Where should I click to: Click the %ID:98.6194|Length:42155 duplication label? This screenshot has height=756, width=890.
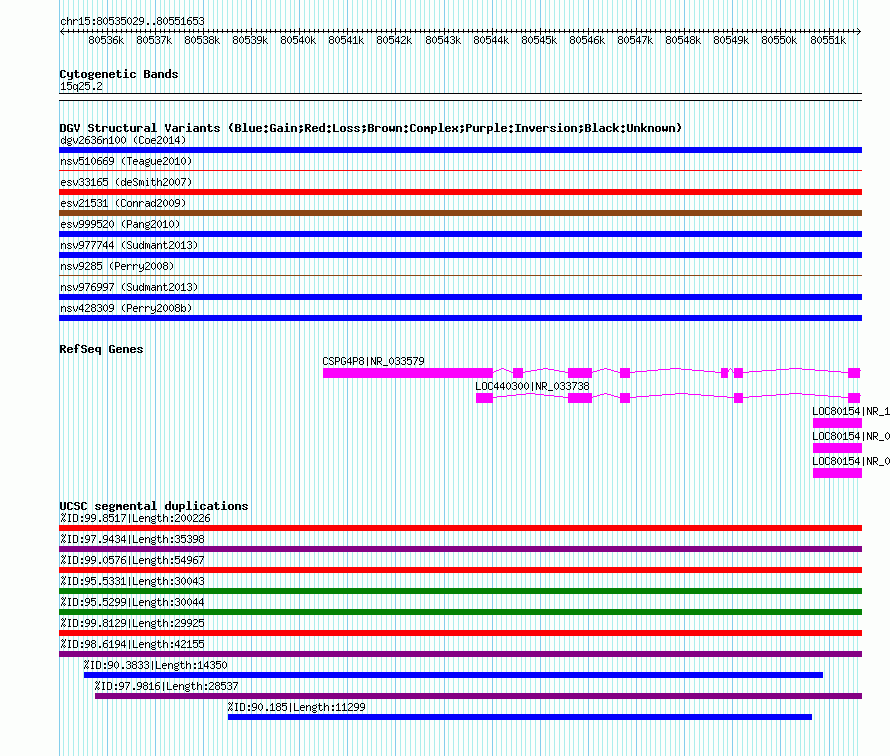click(x=132, y=644)
